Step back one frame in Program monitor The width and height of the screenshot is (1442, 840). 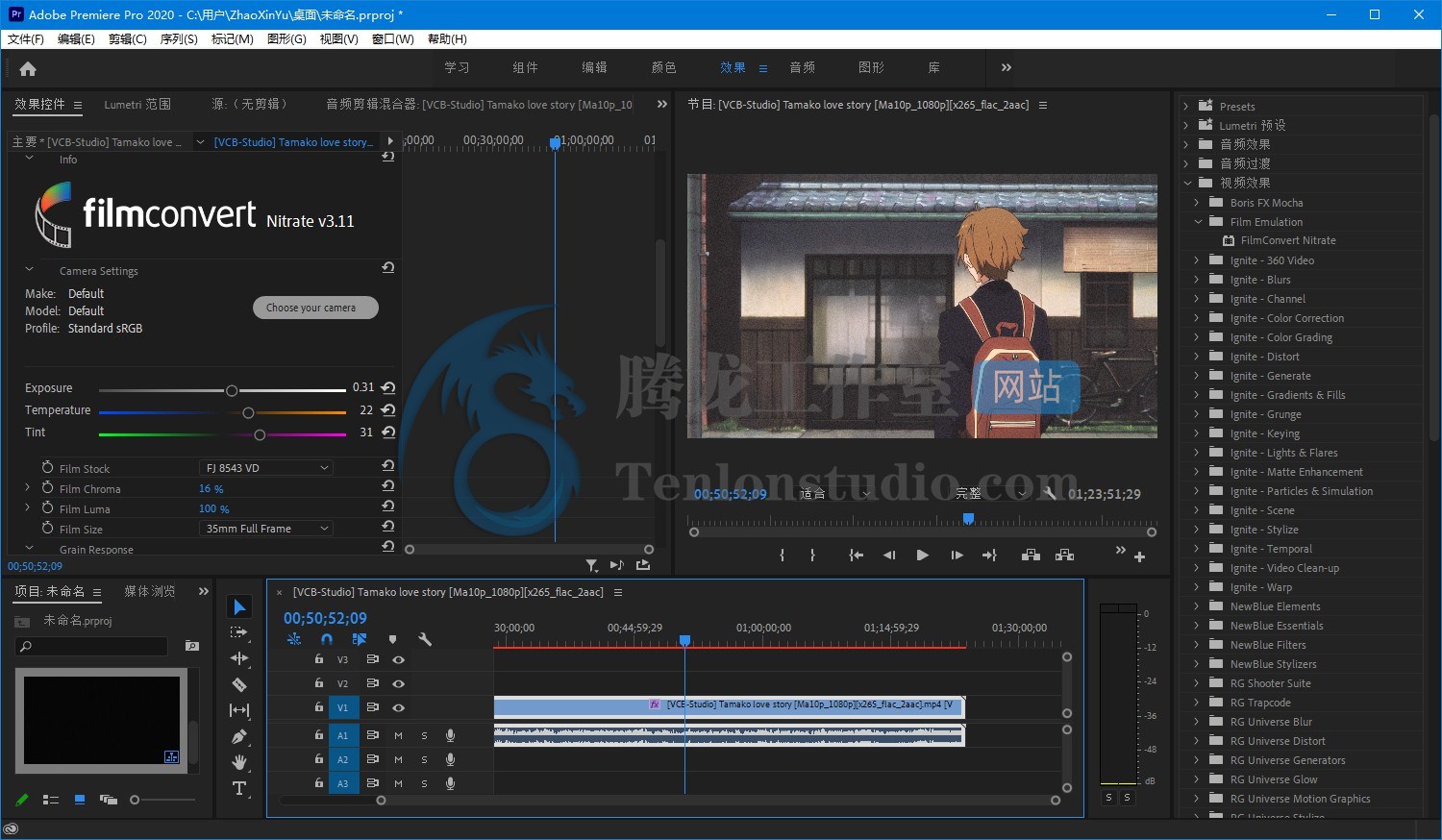[889, 555]
